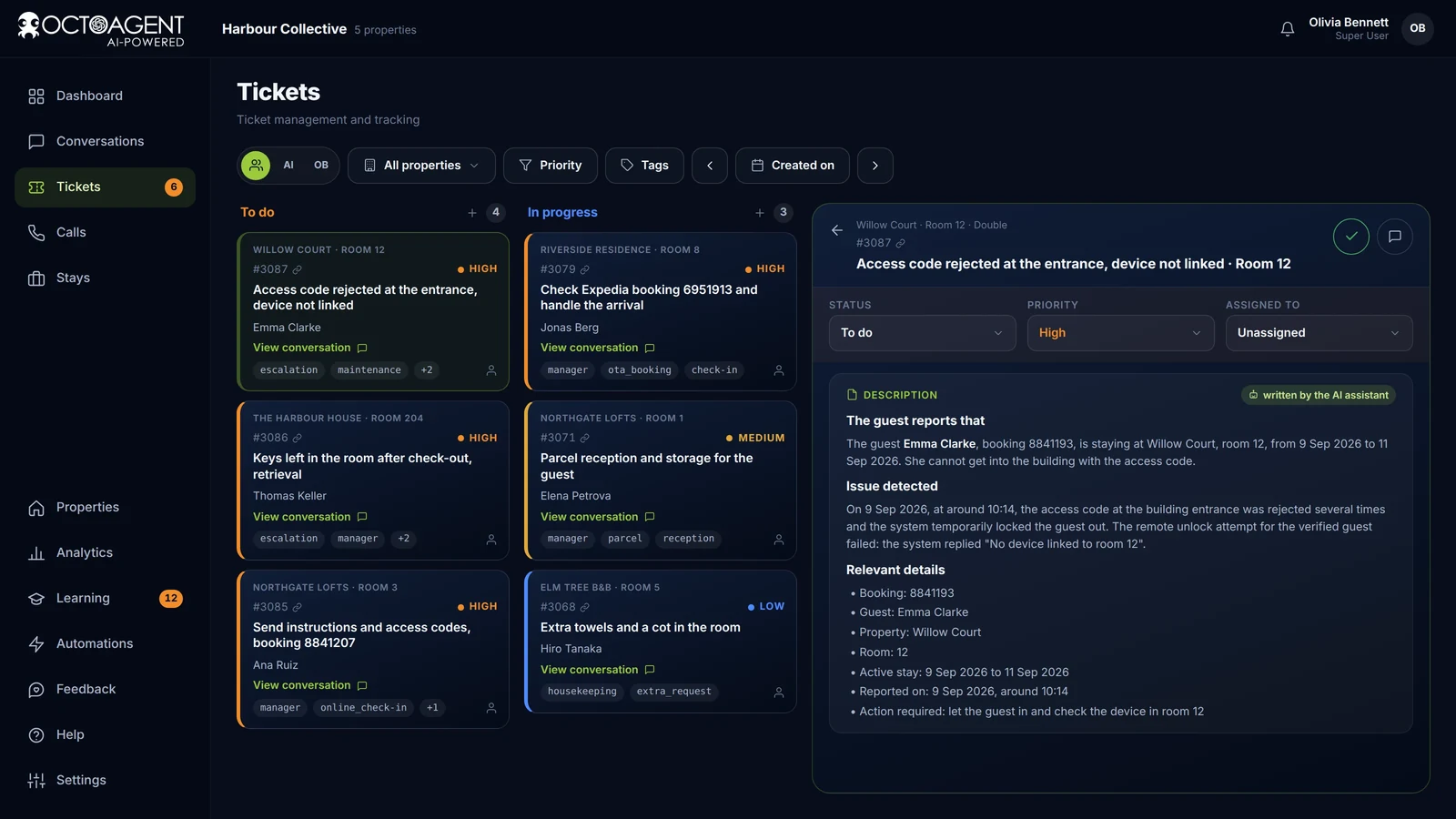This screenshot has height=819, width=1456.
Task: Click assignee icon on ticket #3086 card
Action: point(491,540)
